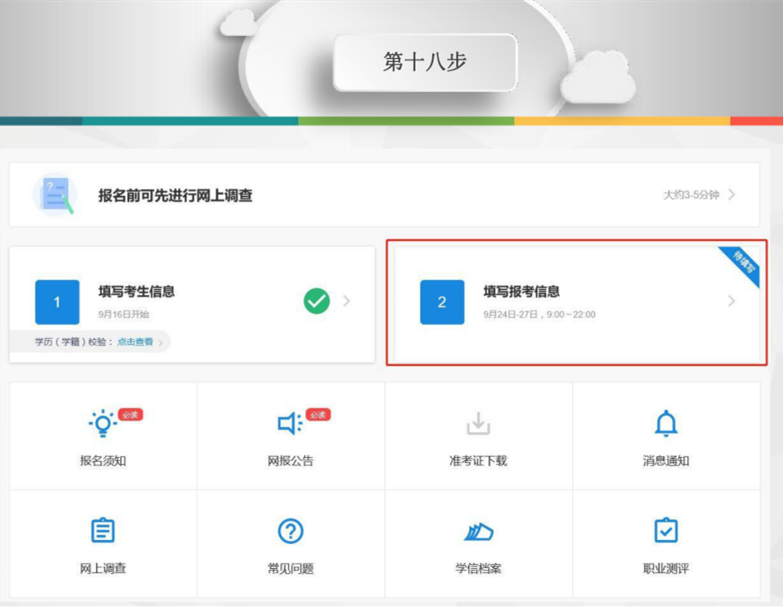This screenshot has width=783, height=607.
Task: Click the 填写报考信息 title
Action: [x=521, y=292]
